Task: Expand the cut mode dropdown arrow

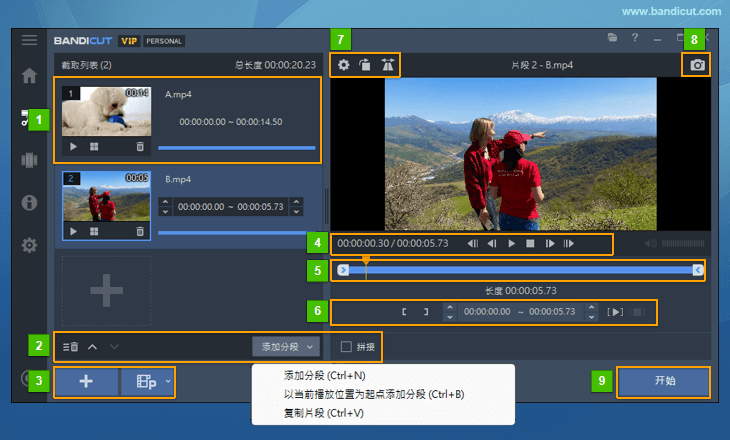Action: coord(168,381)
